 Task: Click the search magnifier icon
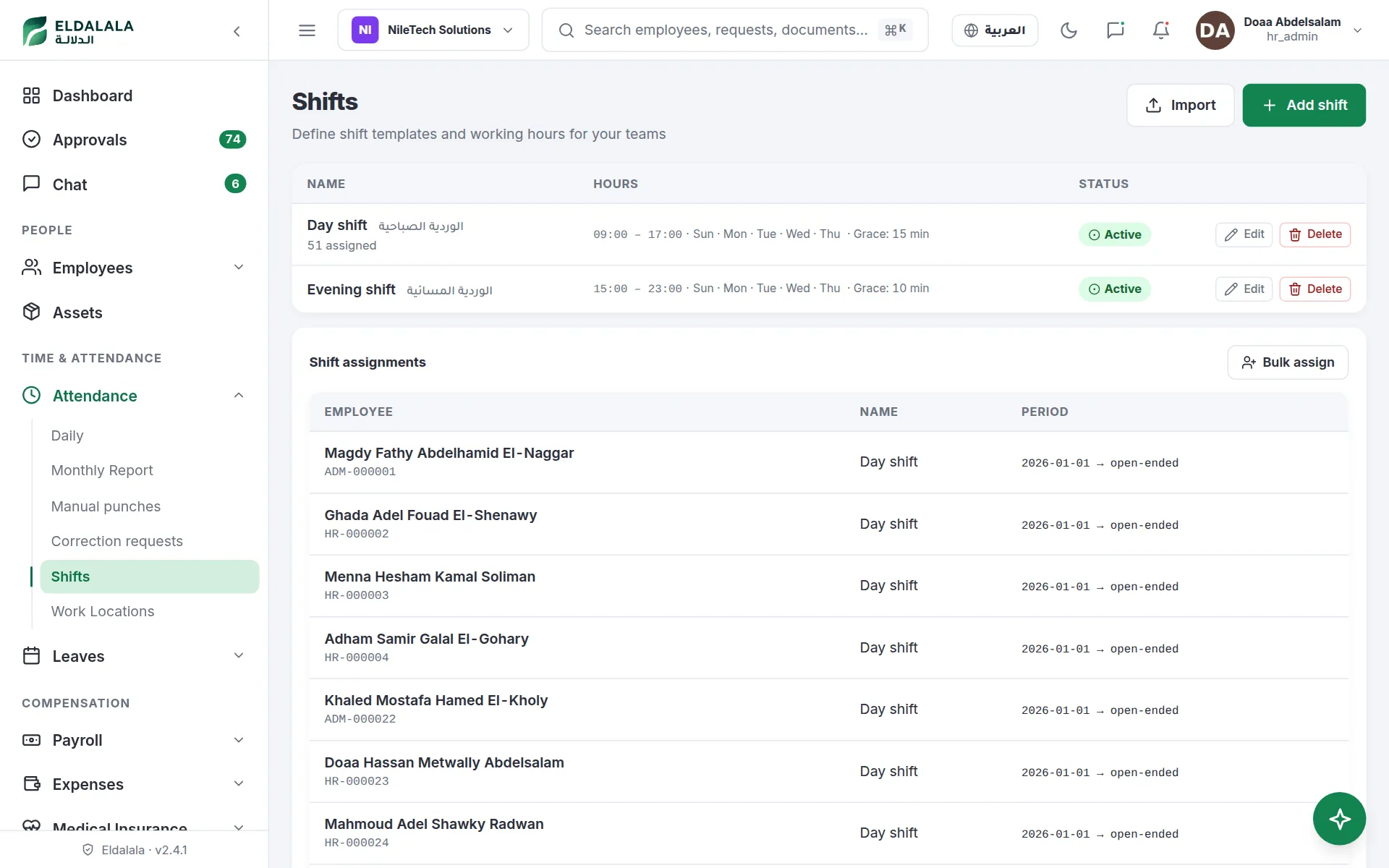tap(566, 30)
